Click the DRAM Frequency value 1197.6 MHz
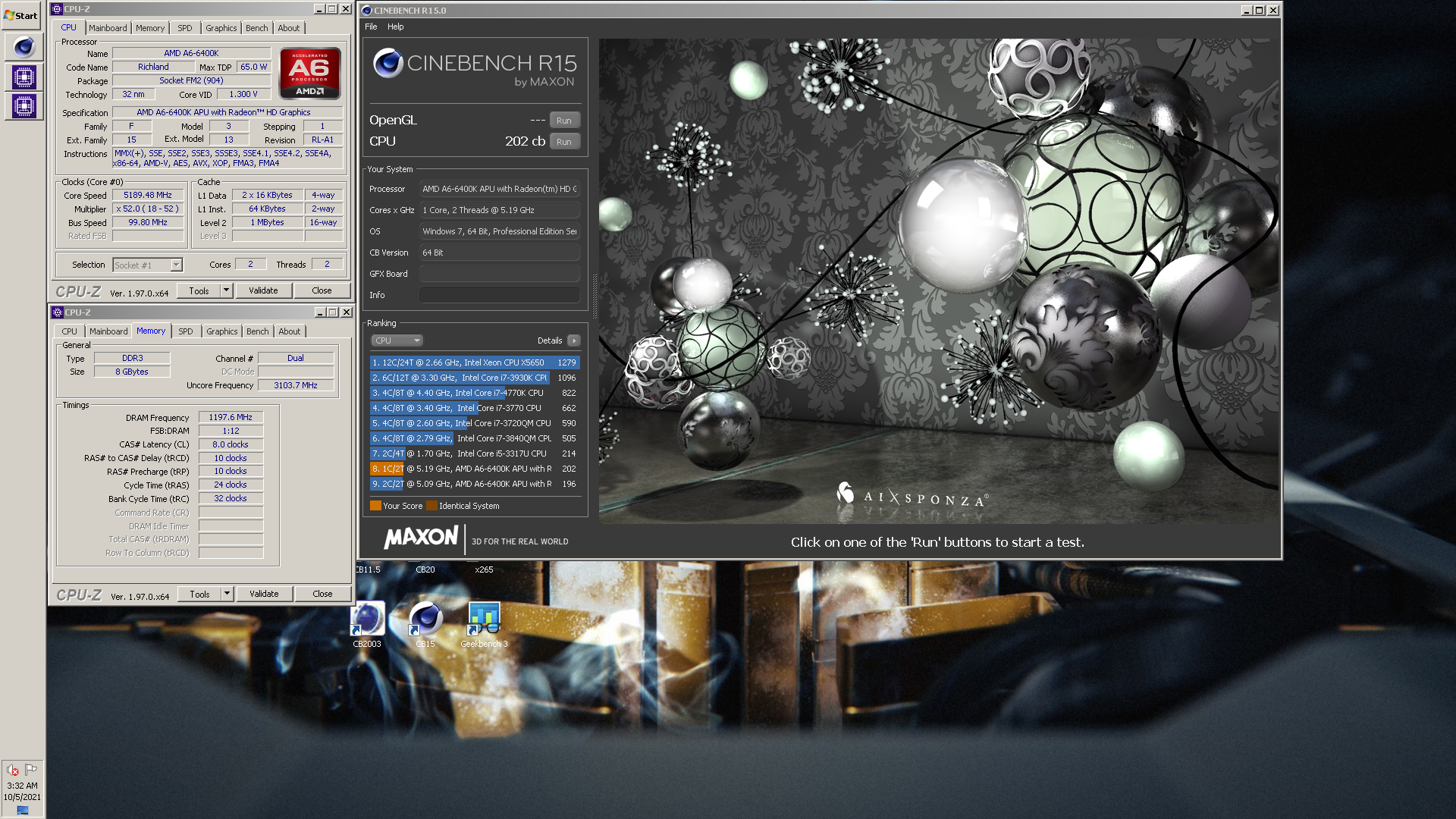The width and height of the screenshot is (1456, 819). [x=231, y=417]
